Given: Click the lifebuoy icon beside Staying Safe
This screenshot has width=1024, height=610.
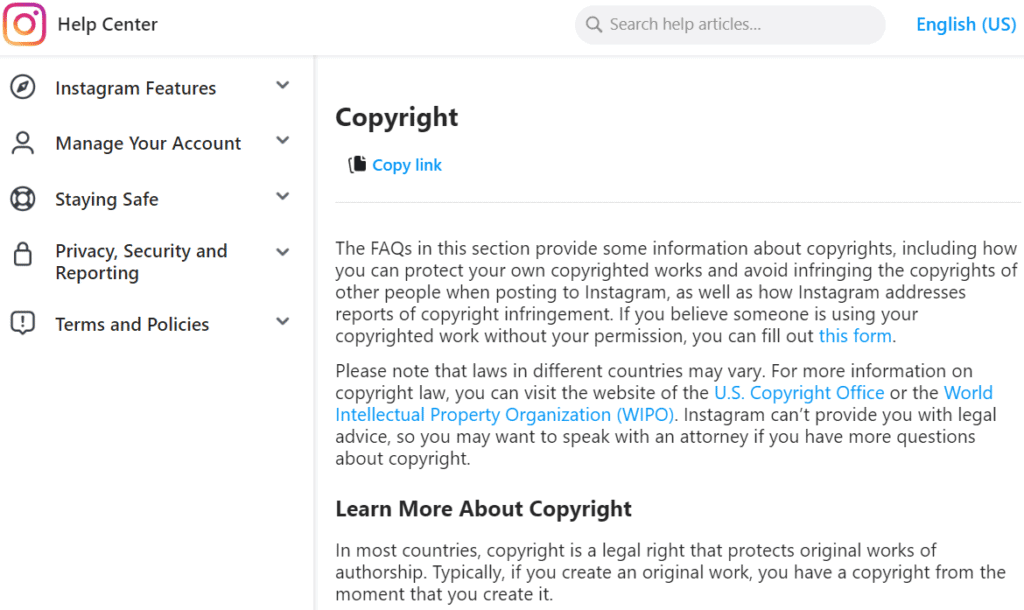Looking at the screenshot, I should tap(22, 199).
